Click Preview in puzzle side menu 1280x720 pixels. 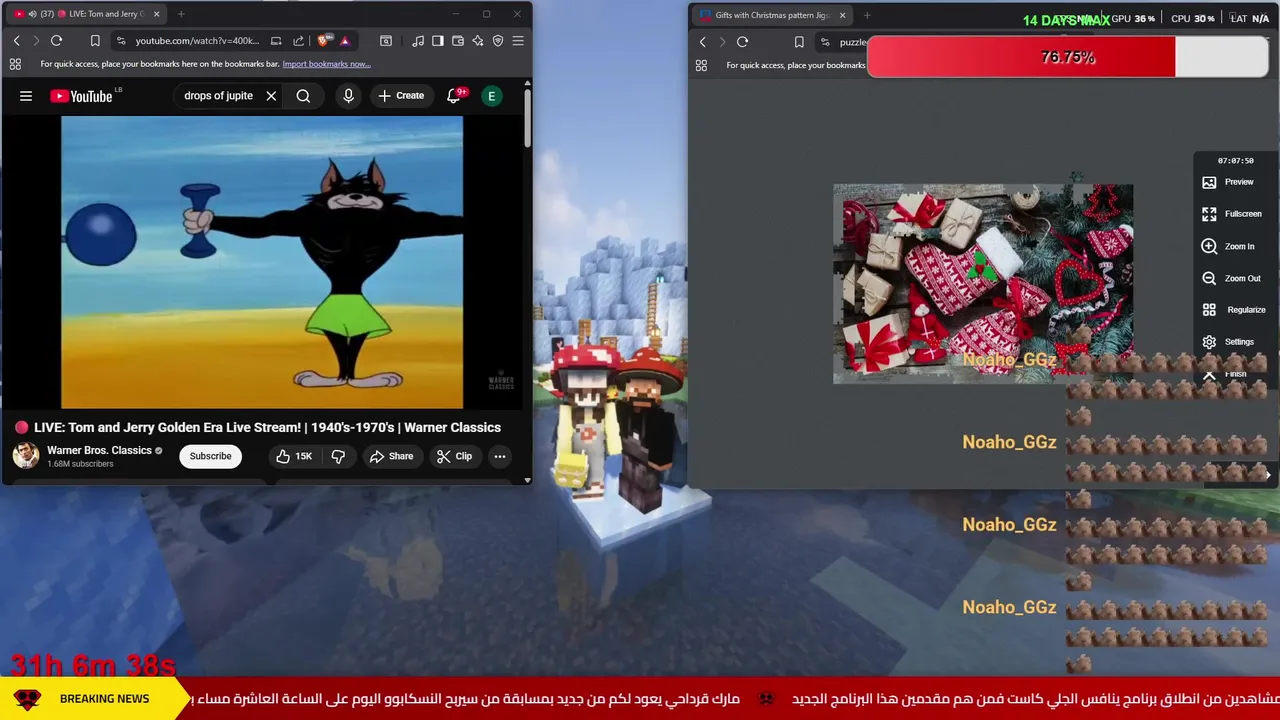click(1230, 182)
